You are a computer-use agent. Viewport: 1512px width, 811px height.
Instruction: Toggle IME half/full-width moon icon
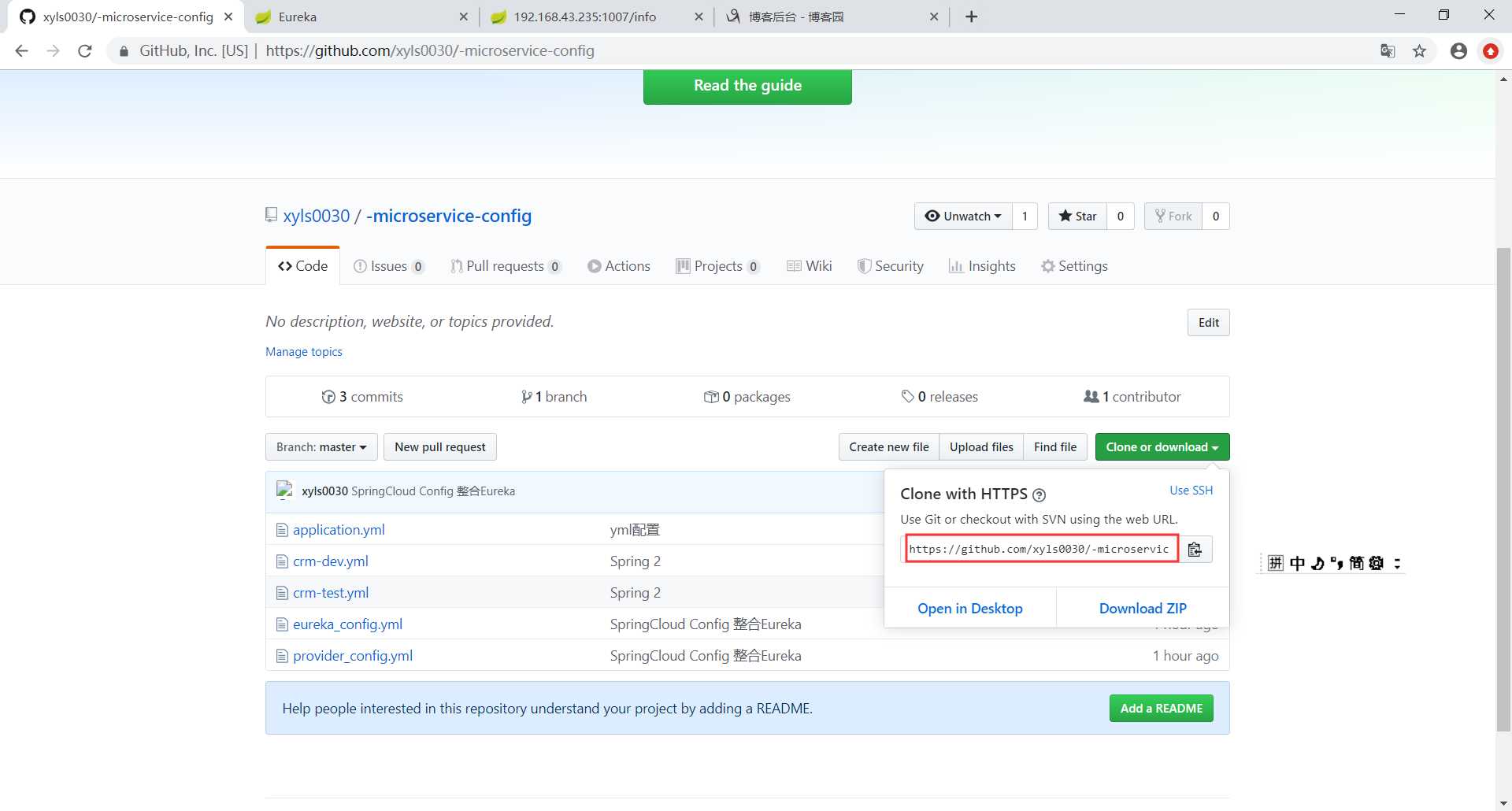(x=1317, y=563)
